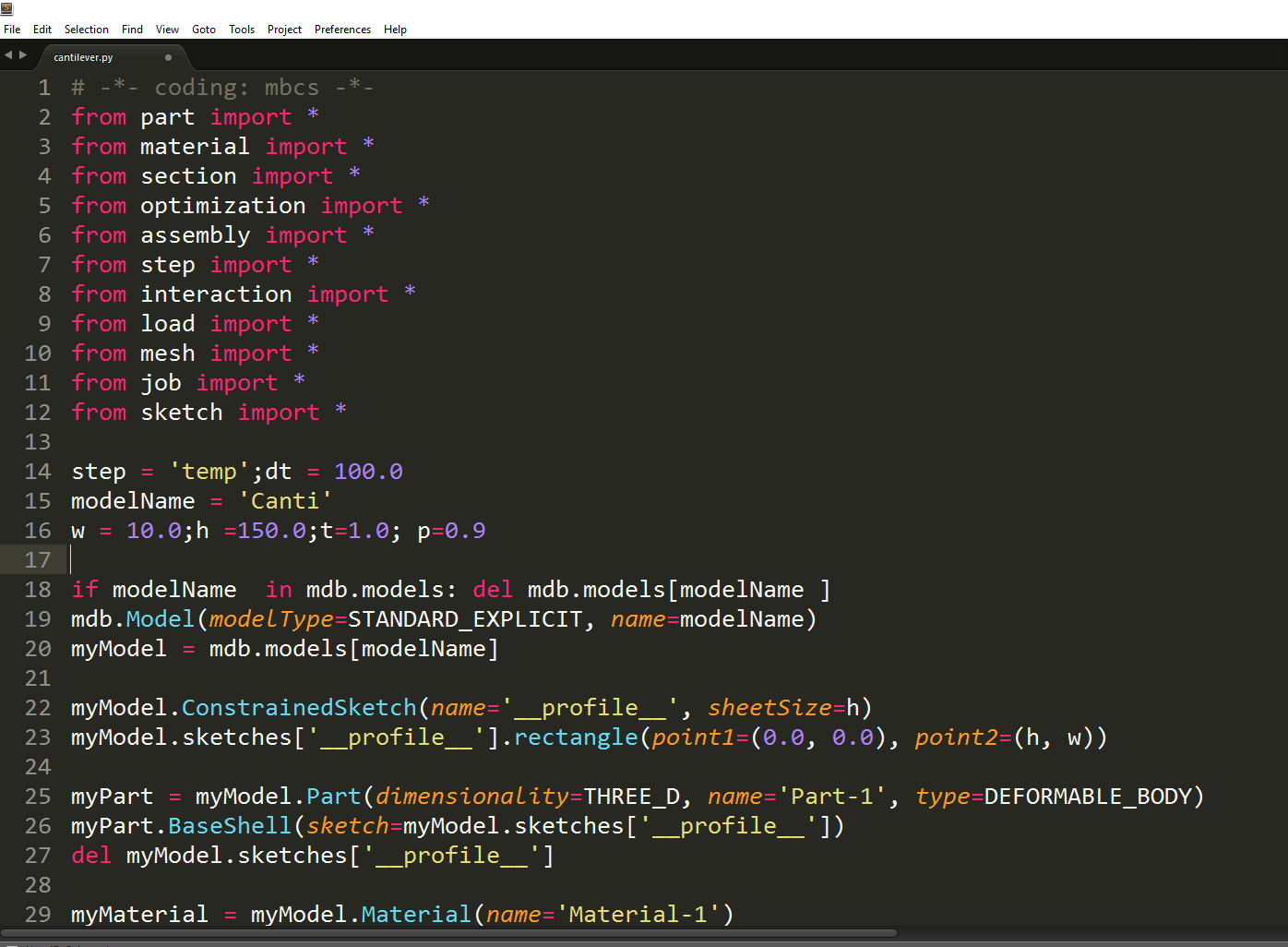Open the Project menu

pos(284,30)
